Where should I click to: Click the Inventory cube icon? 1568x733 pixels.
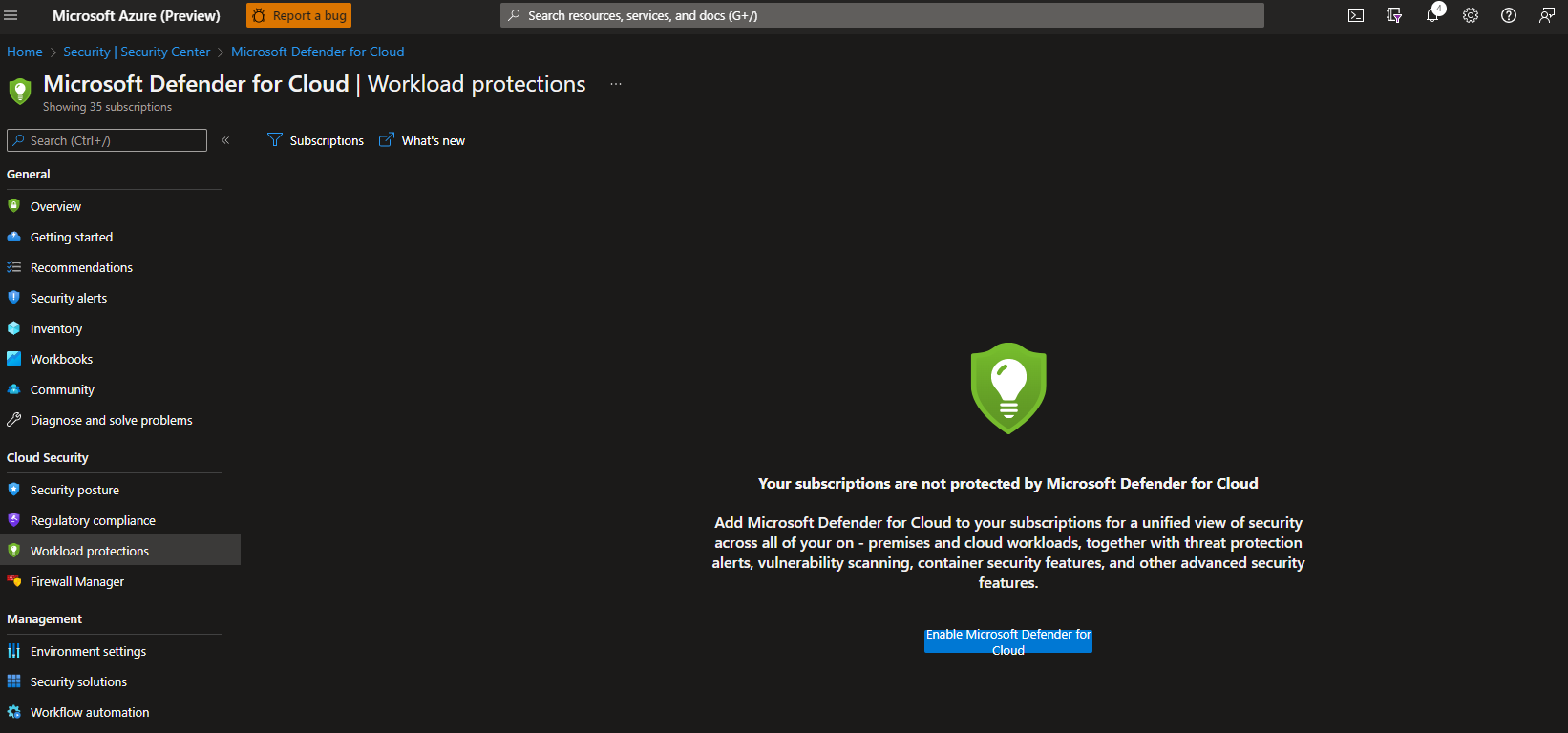[13, 328]
